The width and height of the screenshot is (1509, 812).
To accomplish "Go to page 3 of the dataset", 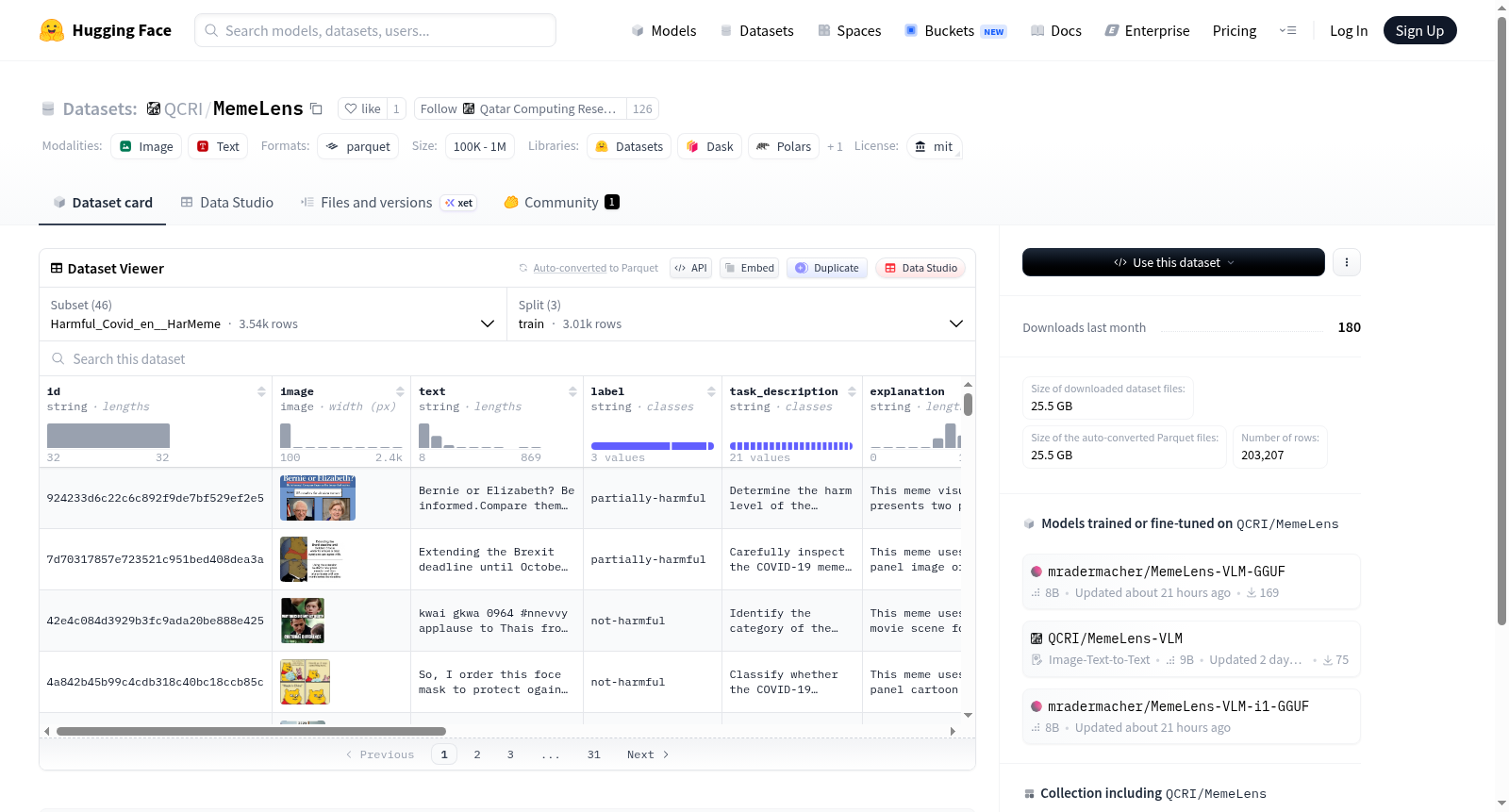I will [x=510, y=754].
